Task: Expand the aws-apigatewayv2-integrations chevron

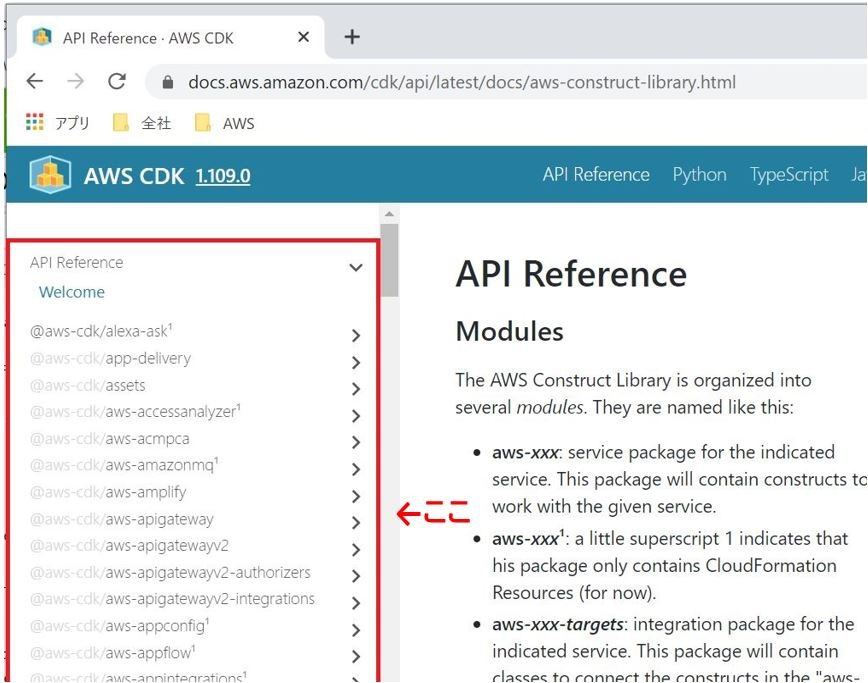Action: point(356,603)
